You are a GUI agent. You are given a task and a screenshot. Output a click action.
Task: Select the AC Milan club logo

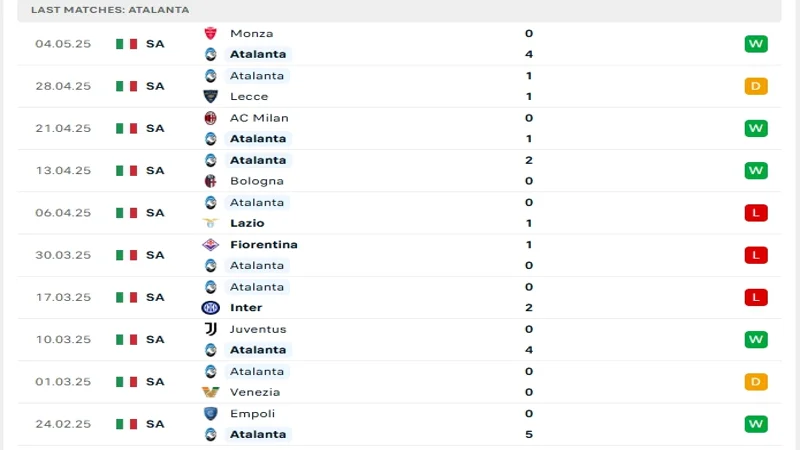210,118
